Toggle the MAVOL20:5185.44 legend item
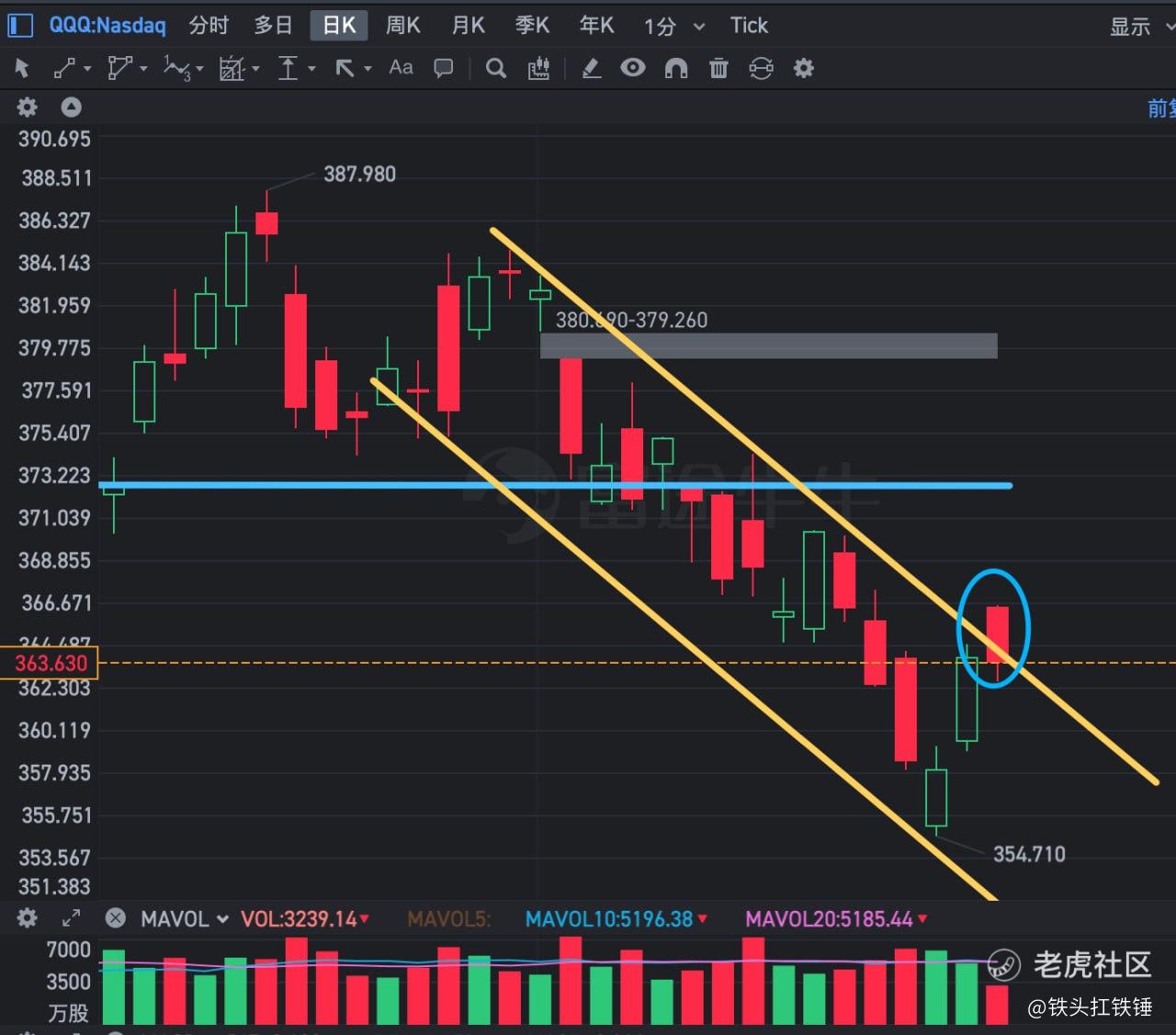Image resolution: width=1176 pixels, height=1035 pixels. pos(836,919)
